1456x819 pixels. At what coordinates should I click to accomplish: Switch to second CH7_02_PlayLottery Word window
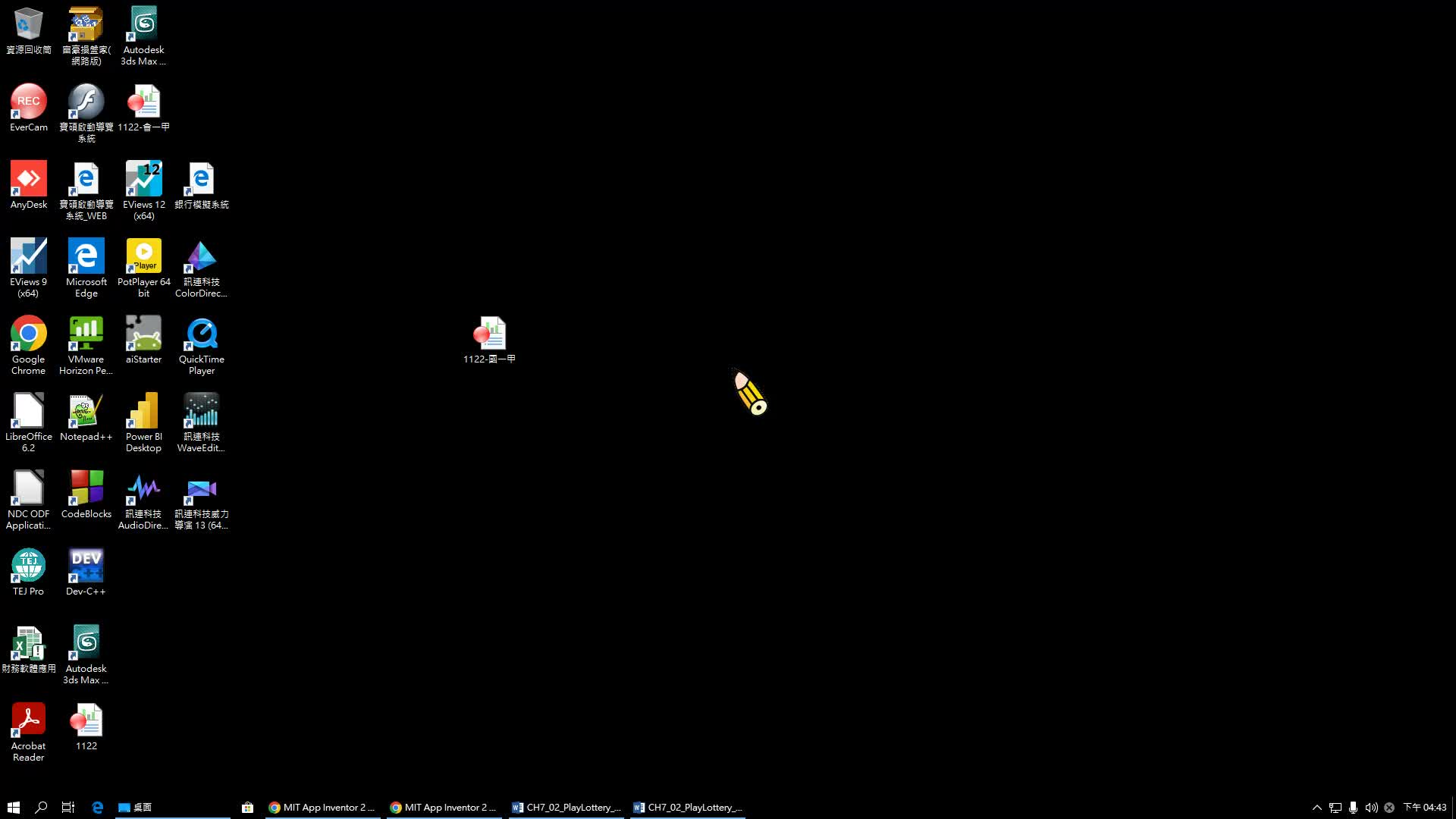(x=687, y=808)
